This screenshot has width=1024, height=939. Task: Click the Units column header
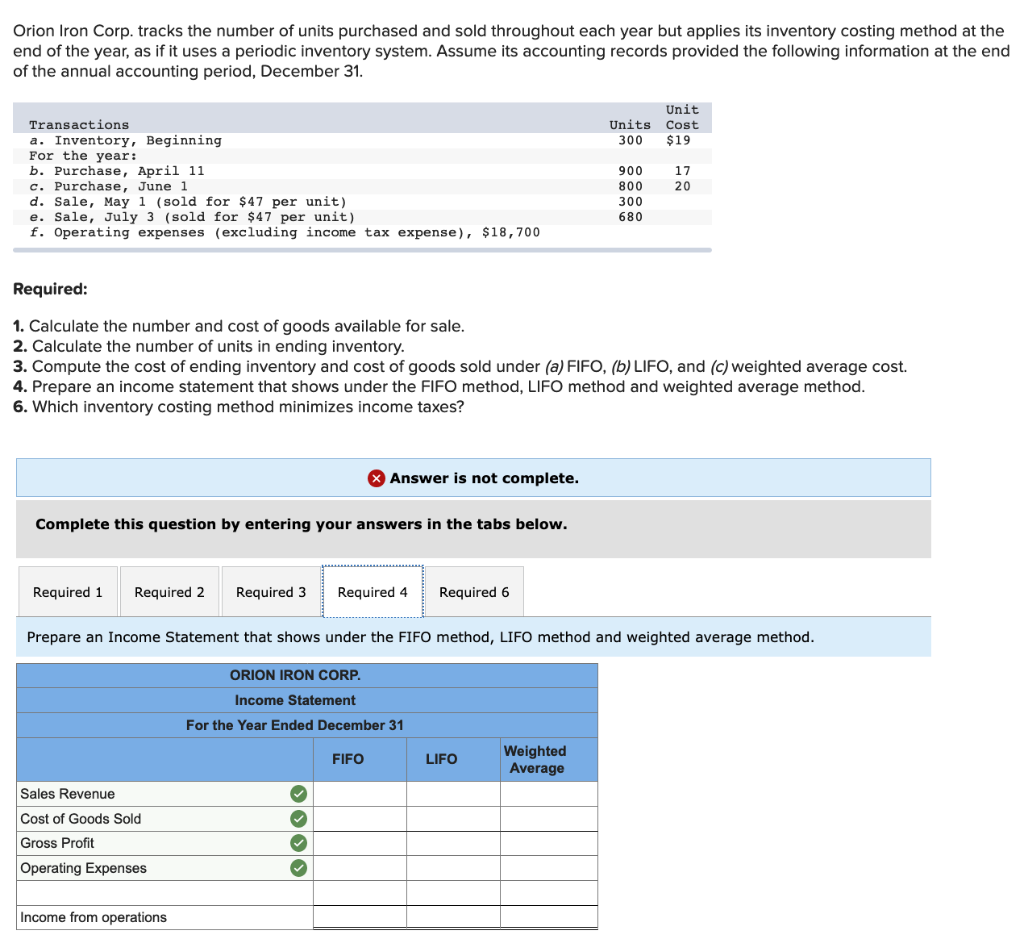[x=630, y=125]
